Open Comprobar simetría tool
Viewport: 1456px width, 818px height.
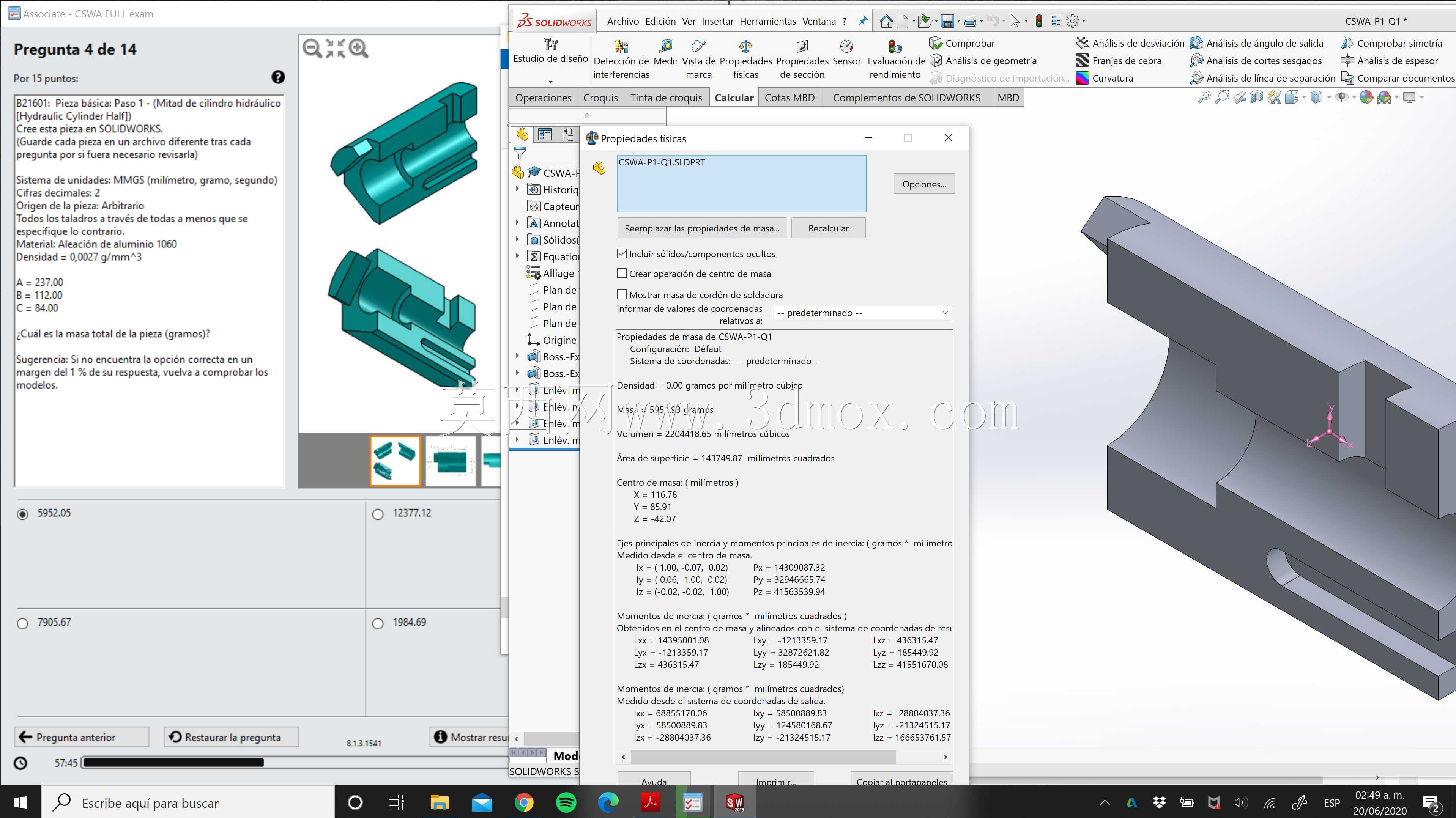pos(1391,43)
